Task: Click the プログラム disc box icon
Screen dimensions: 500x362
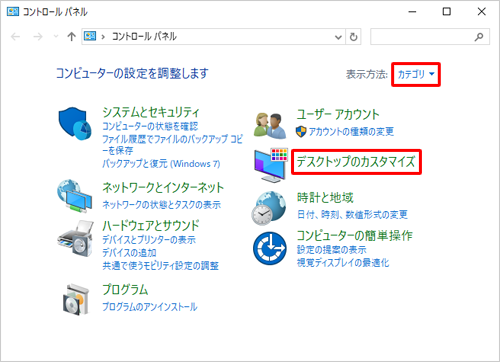Action: [76, 299]
